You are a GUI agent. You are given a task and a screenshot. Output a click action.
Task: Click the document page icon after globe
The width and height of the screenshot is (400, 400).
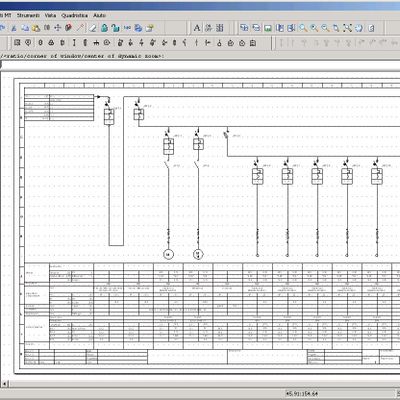371,28
